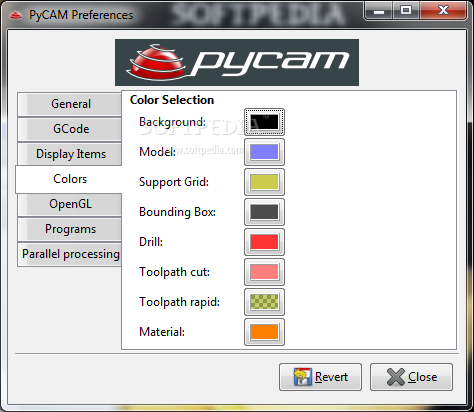Screen dimensions: 474x412
Task: Select the red Drill color swatch
Action: click(264, 242)
